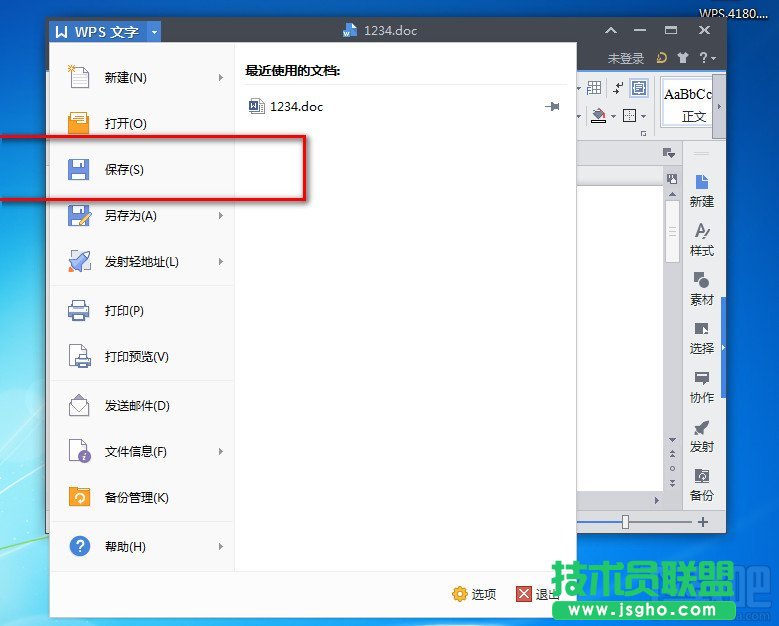Expand the 发射轻地址(L) submenu arrow
Image resolution: width=779 pixels, height=626 pixels.
(221, 261)
